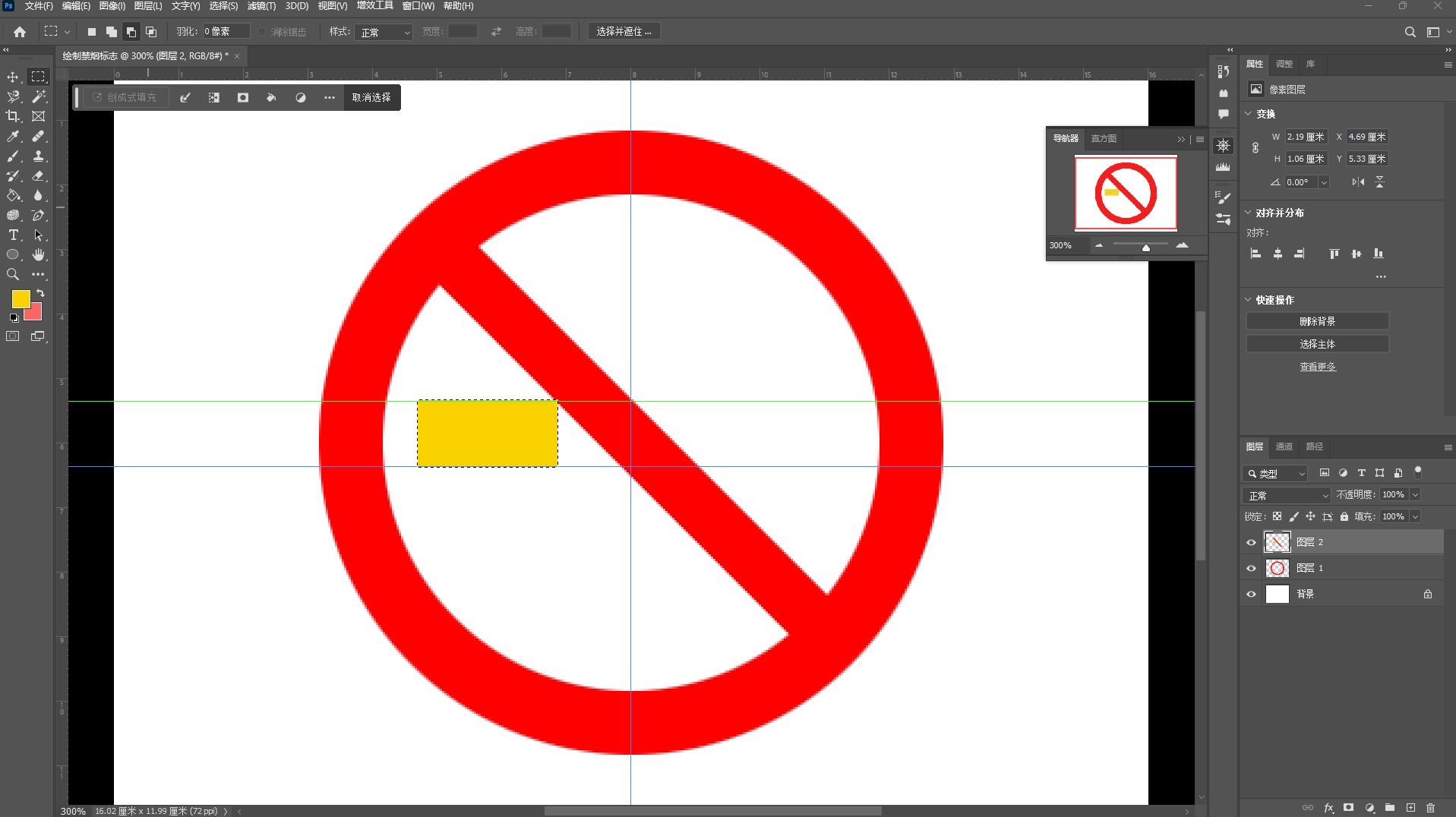
Task: Open the 样式 style dropdown
Action: (385, 32)
